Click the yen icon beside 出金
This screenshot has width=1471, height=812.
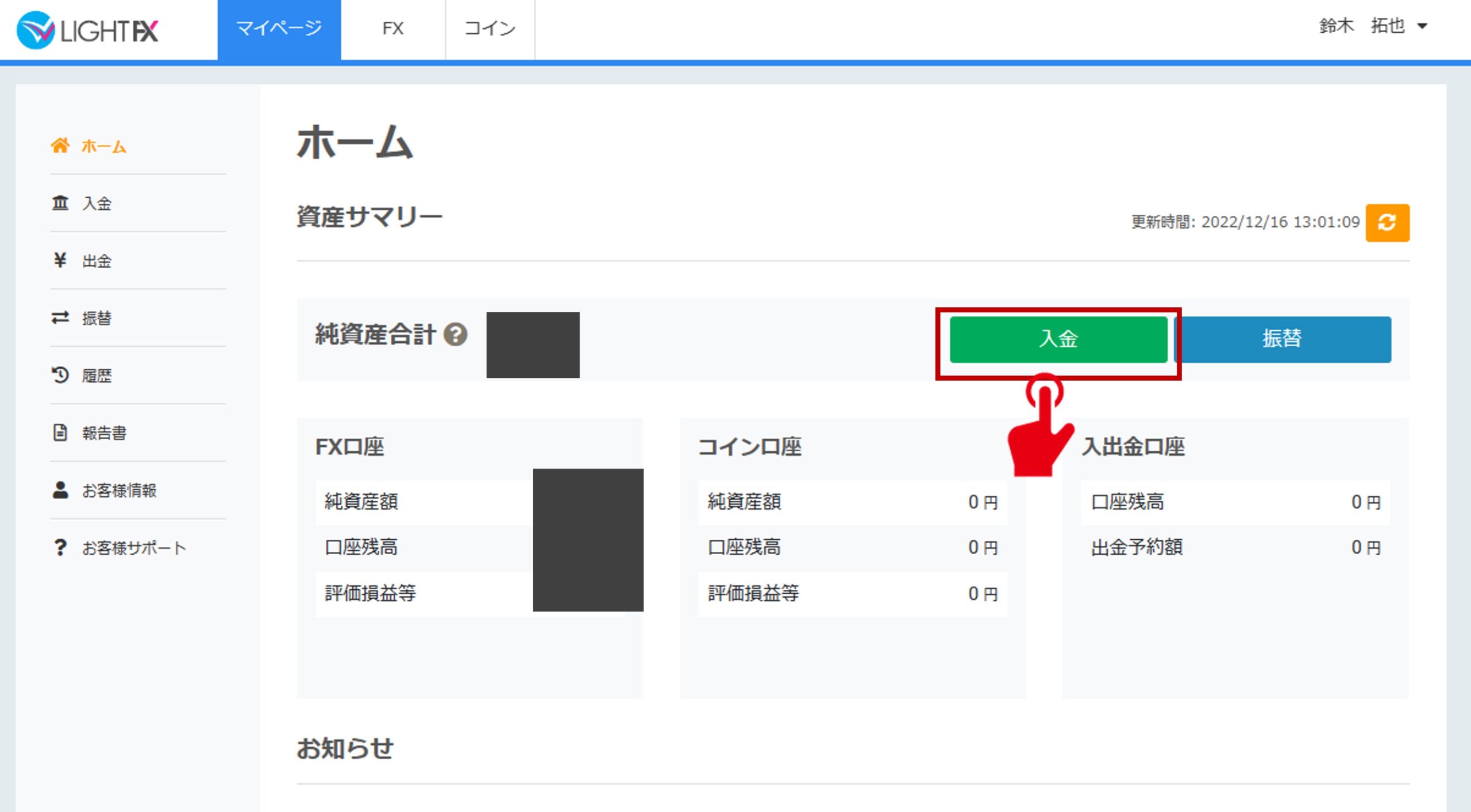pyautogui.click(x=60, y=260)
